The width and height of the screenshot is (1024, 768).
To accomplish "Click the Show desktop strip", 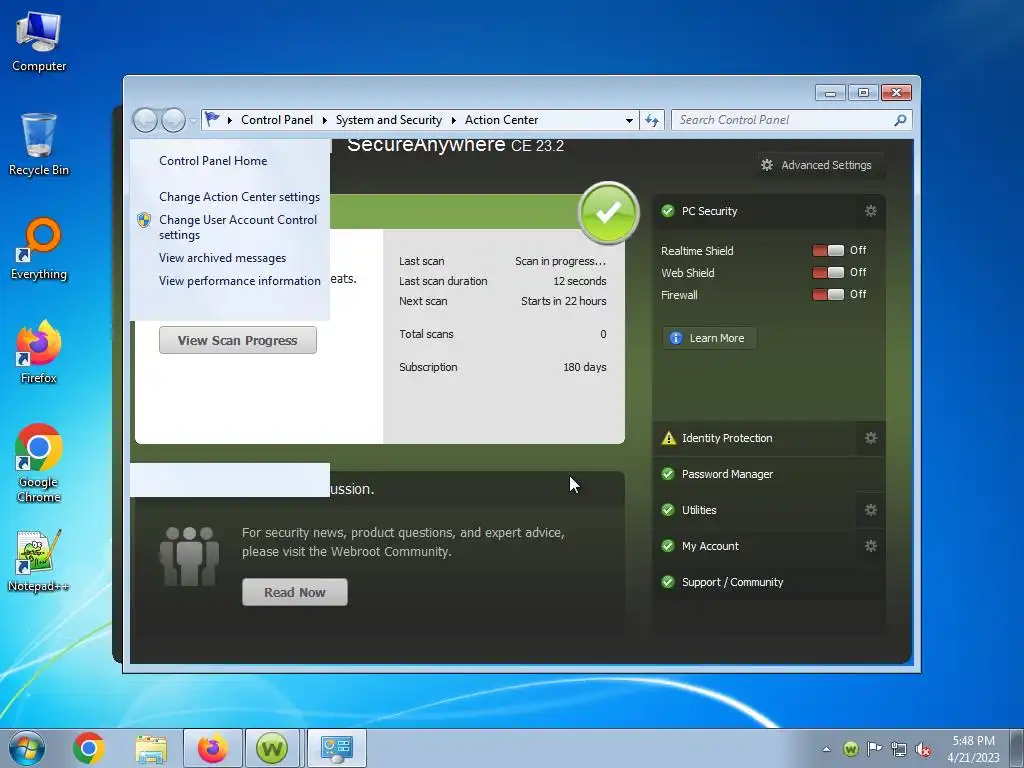I will 1017,748.
